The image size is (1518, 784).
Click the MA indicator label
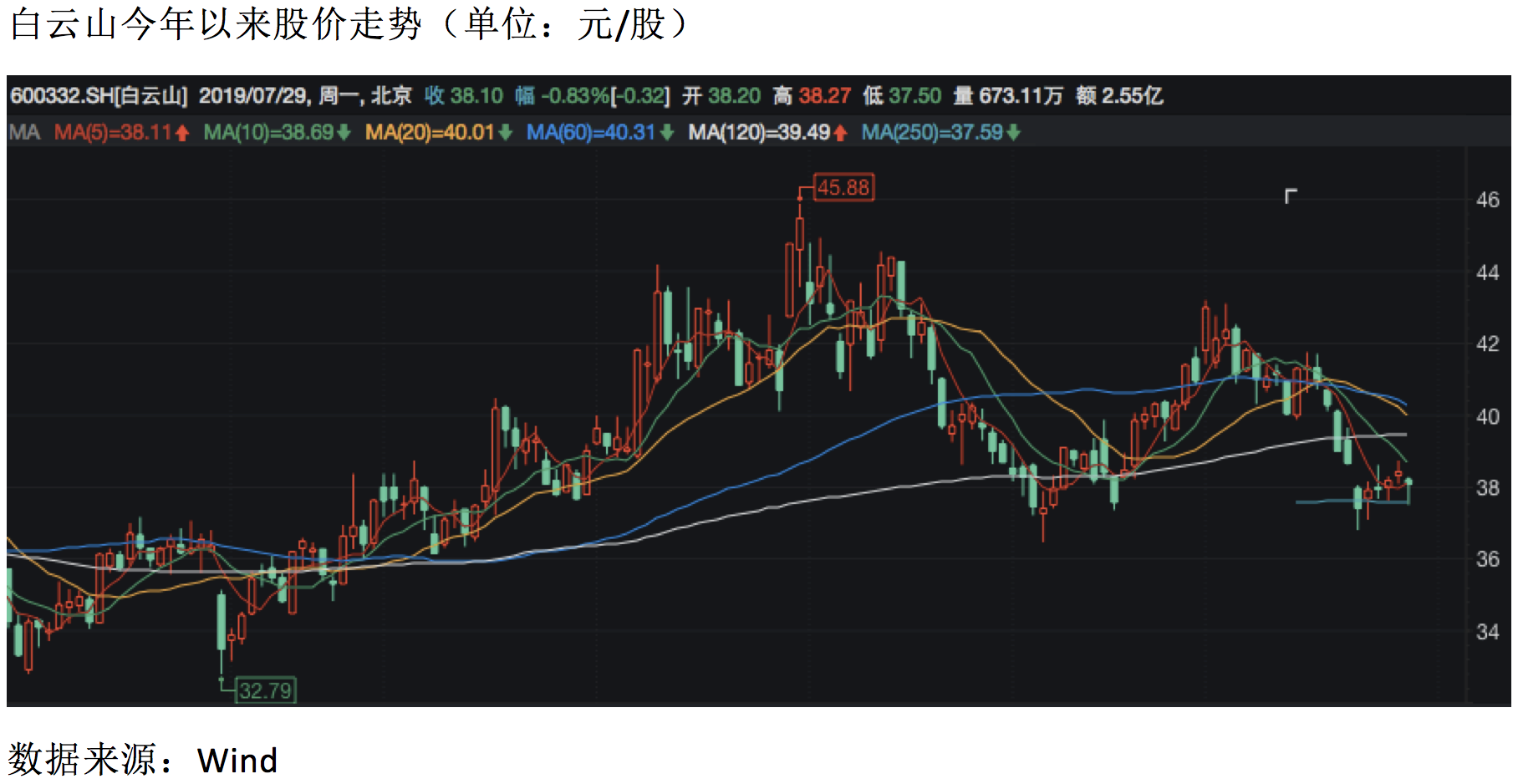(x=24, y=132)
